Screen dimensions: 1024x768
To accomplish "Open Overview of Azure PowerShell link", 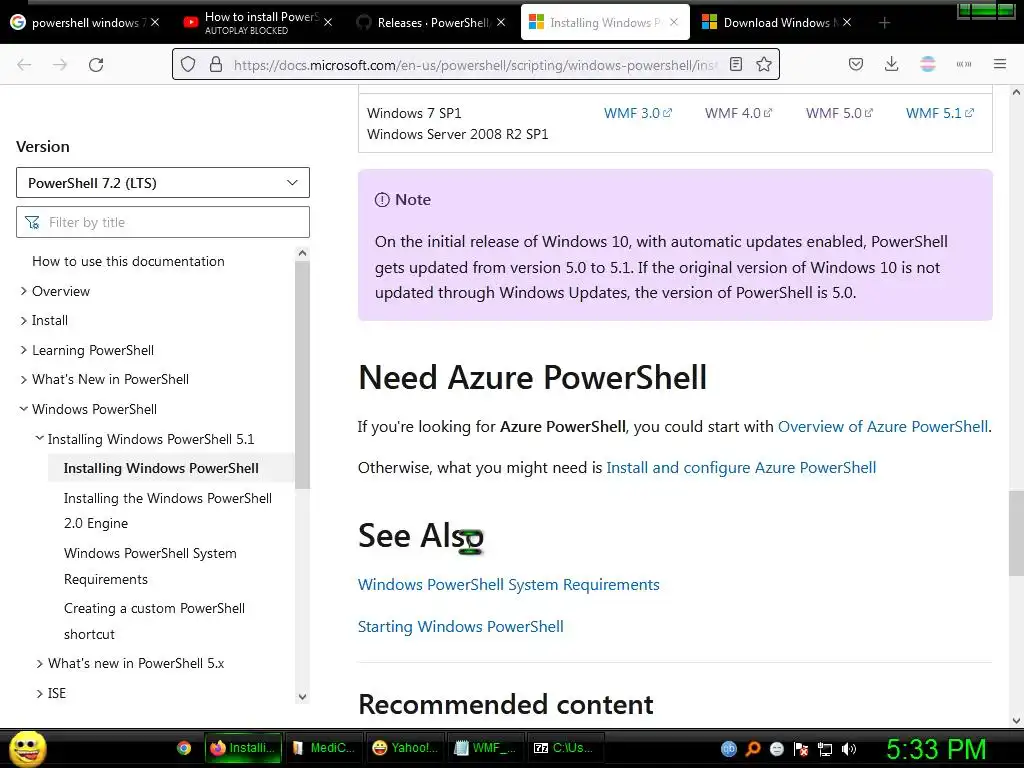I will [883, 426].
